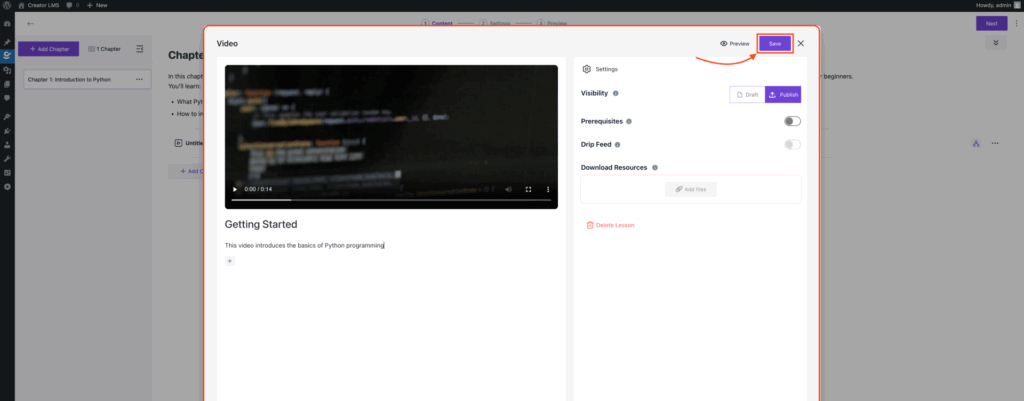Open the video player's three-dot options menu
Image resolution: width=1024 pixels, height=401 pixels.
pos(547,189)
